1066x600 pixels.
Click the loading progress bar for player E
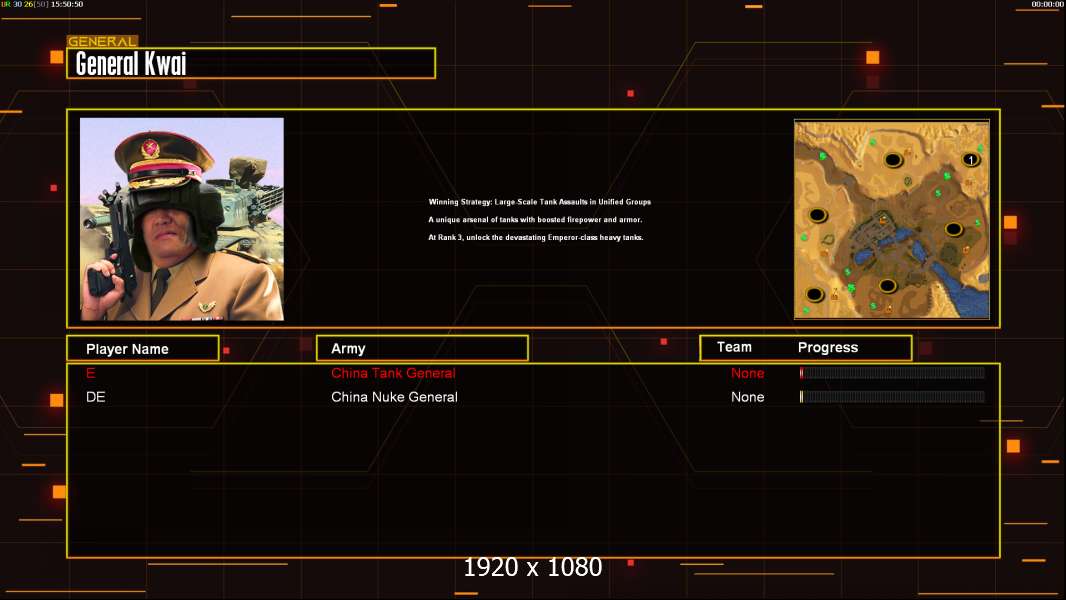coord(892,372)
